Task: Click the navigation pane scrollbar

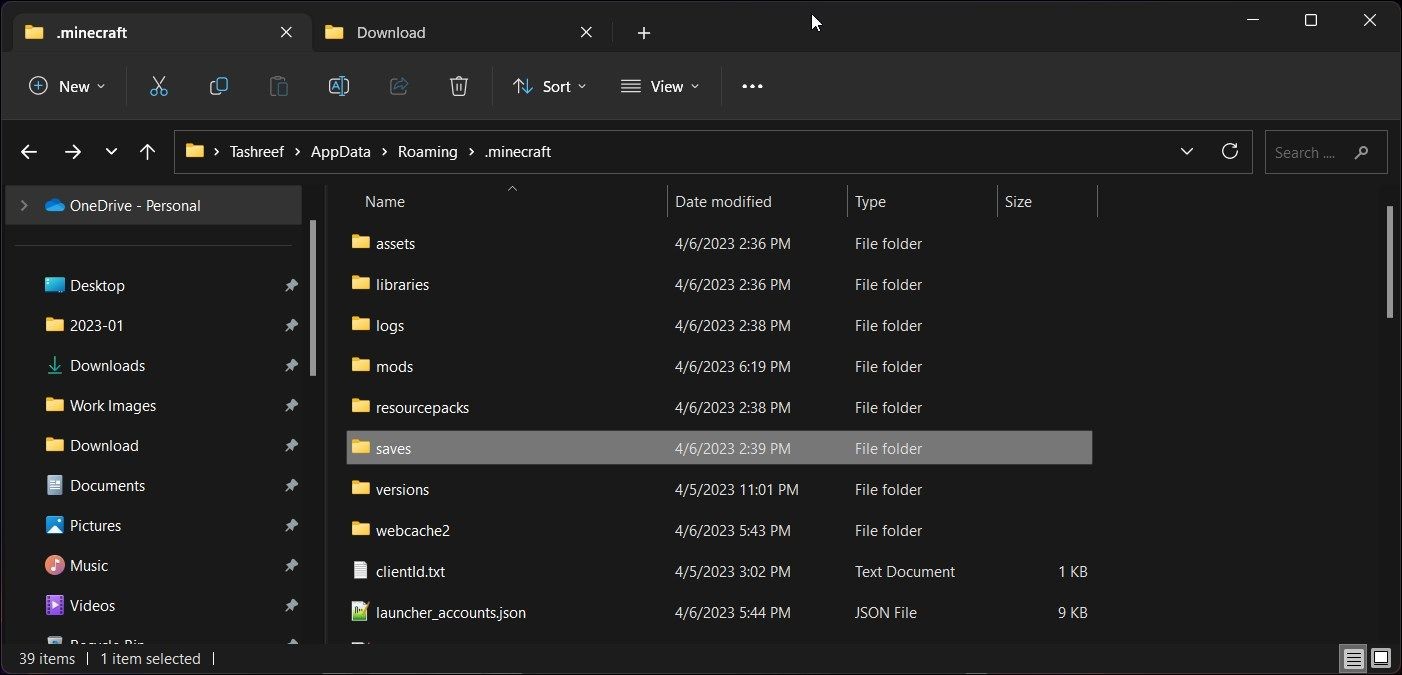Action: (x=313, y=298)
